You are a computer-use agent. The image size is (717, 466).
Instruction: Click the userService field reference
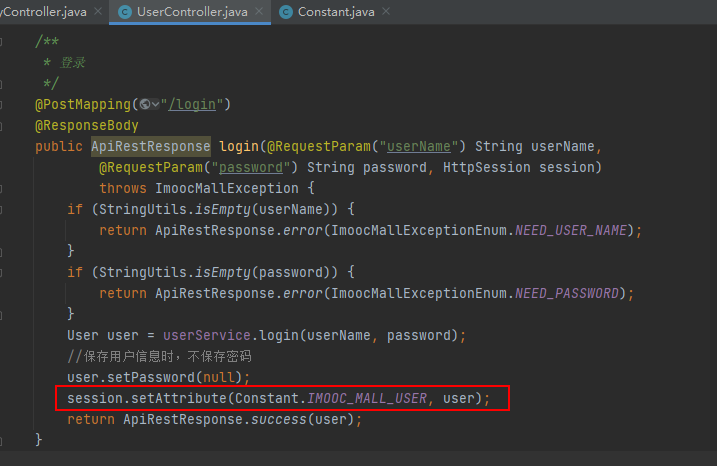(207, 335)
